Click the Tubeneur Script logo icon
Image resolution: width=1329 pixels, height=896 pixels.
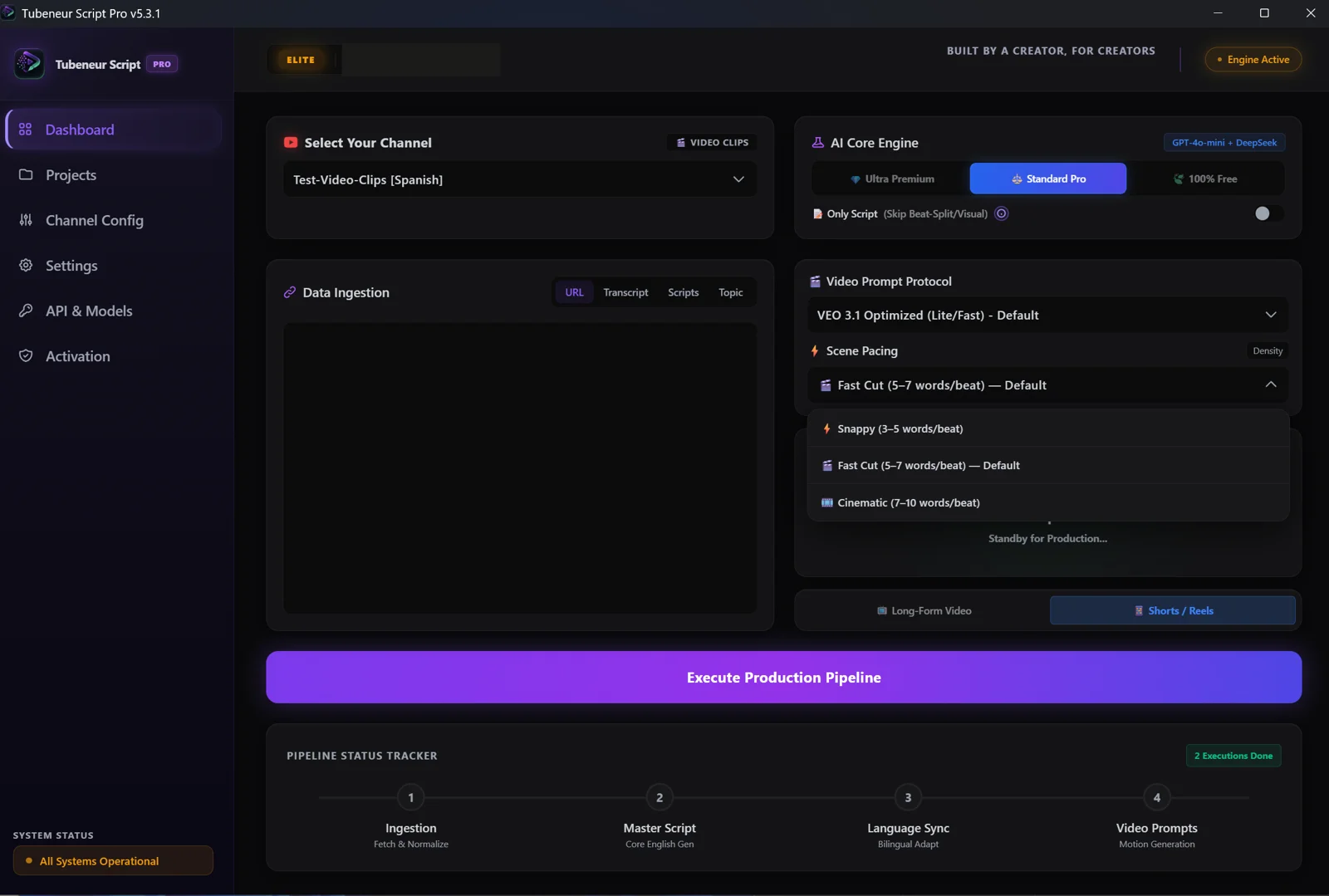click(29, 64)
